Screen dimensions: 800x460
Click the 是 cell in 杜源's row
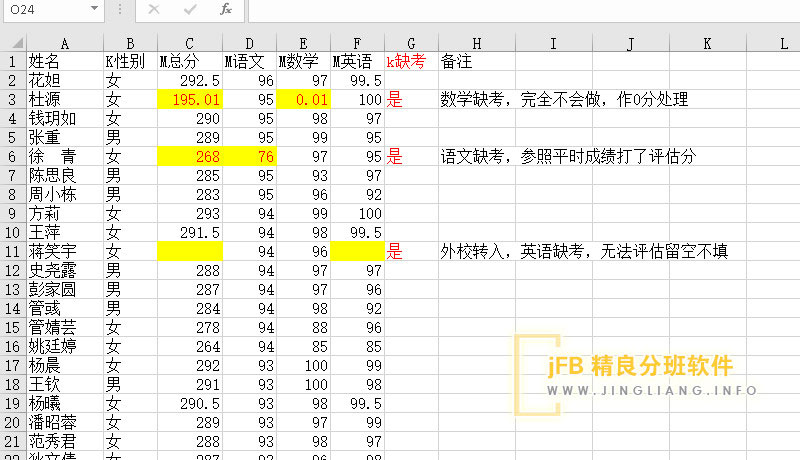[411, 99]
